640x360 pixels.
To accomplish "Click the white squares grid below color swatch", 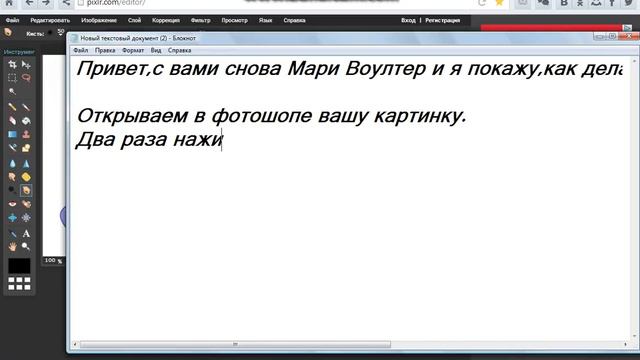I will [19, 283].
